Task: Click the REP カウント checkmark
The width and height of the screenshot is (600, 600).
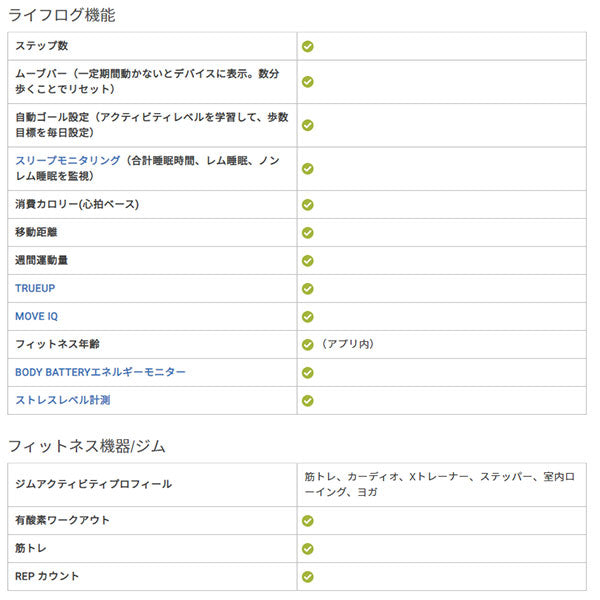Action: [308, 577]
